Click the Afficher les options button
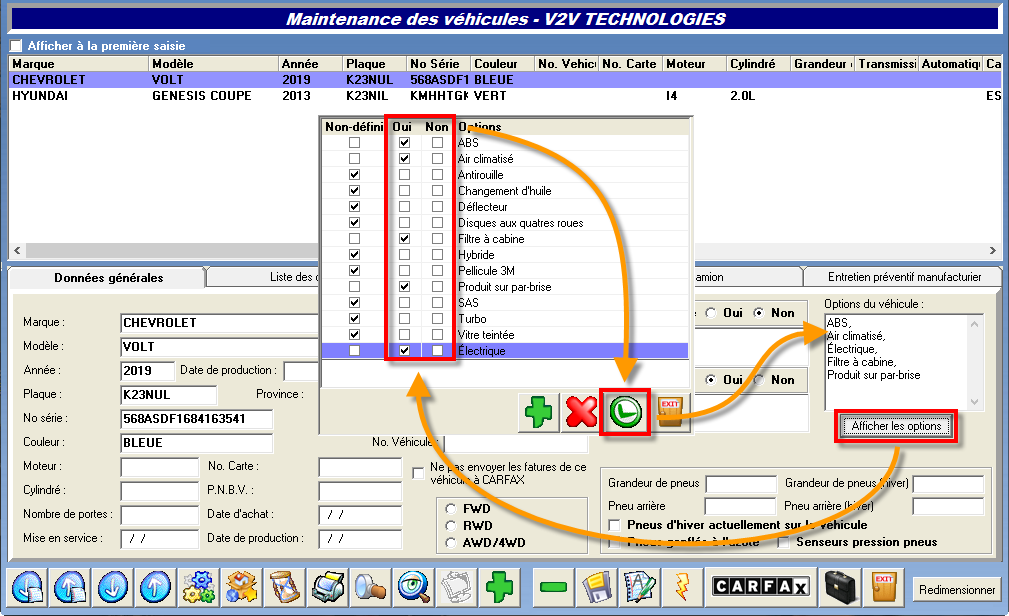The height and width of the screenshot is (616, 1009). tap(896, 426)
